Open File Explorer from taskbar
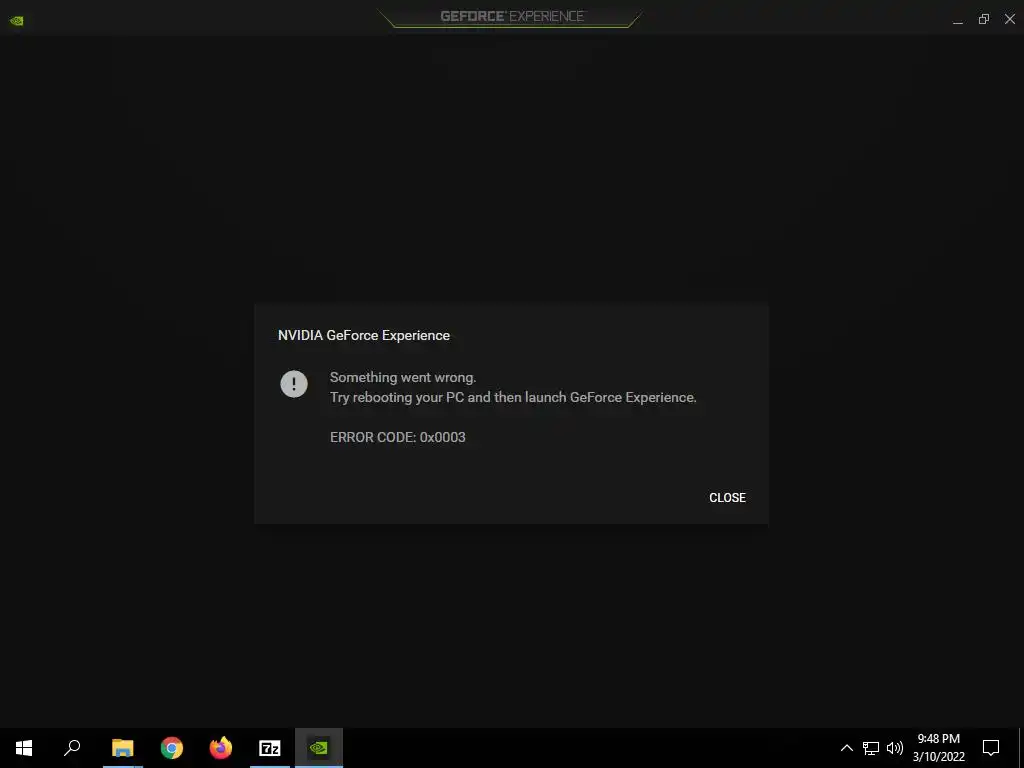 pos(123,748)
